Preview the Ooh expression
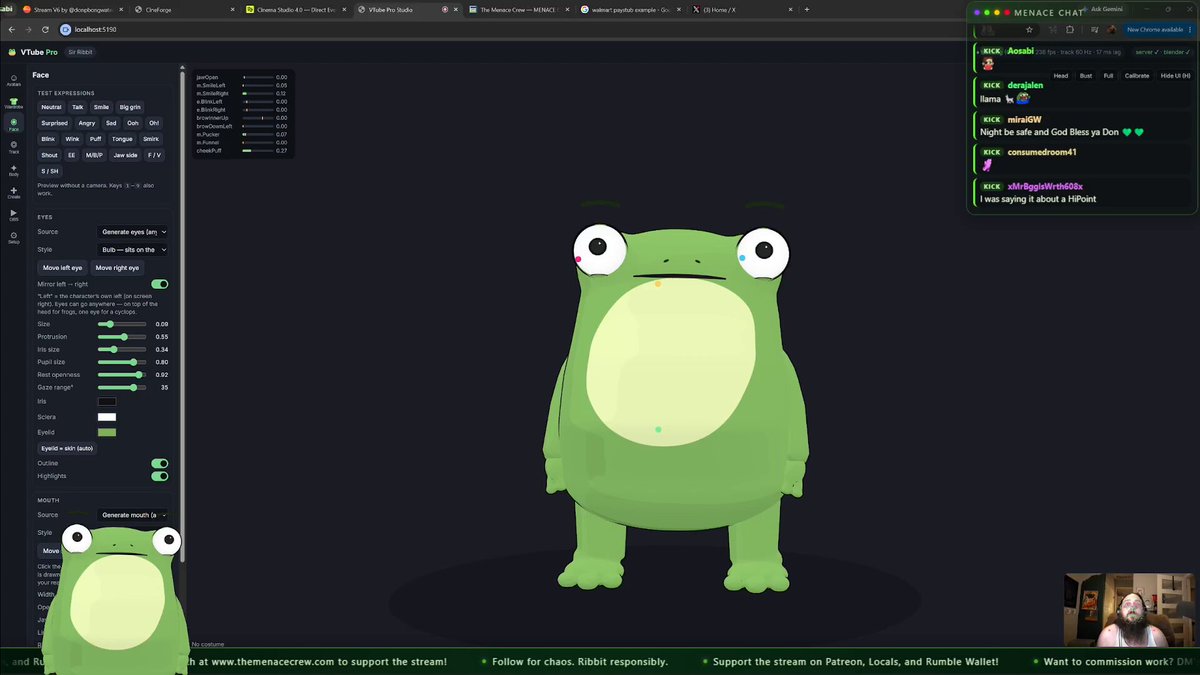The image size is (1200, 675). pos(133,123)
